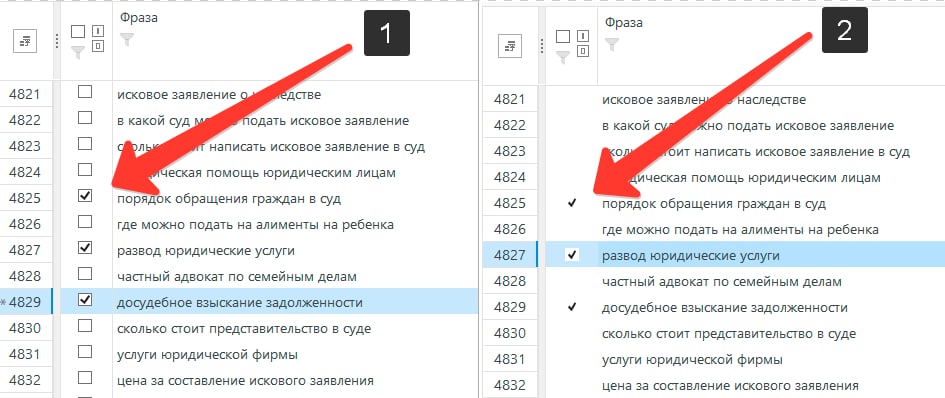
Task: Uncheck the highlighted row 4827 checkbox in right table
Action: (x=572, y=255)
